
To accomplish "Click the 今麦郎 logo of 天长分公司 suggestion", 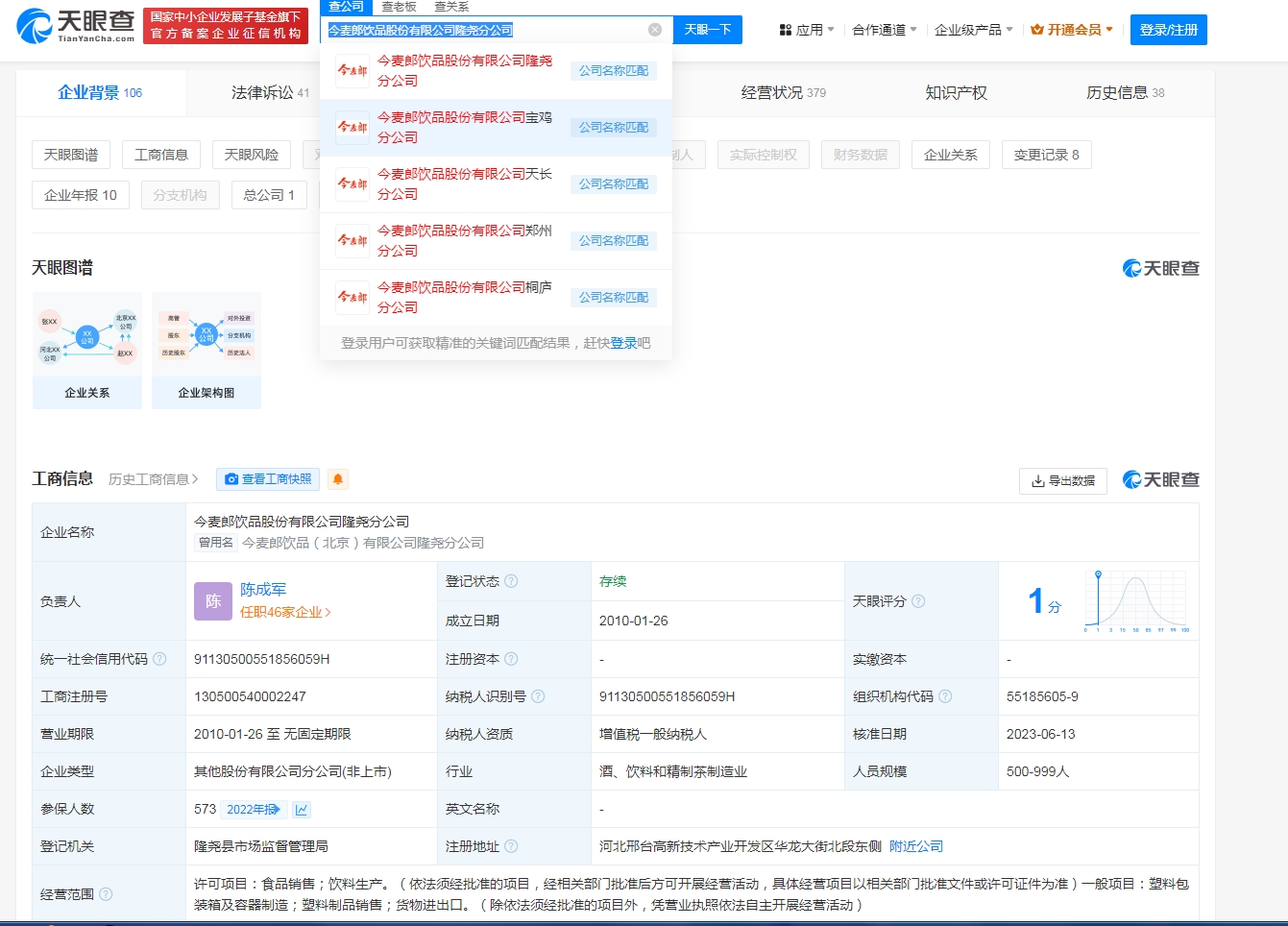I will (352, 184).
